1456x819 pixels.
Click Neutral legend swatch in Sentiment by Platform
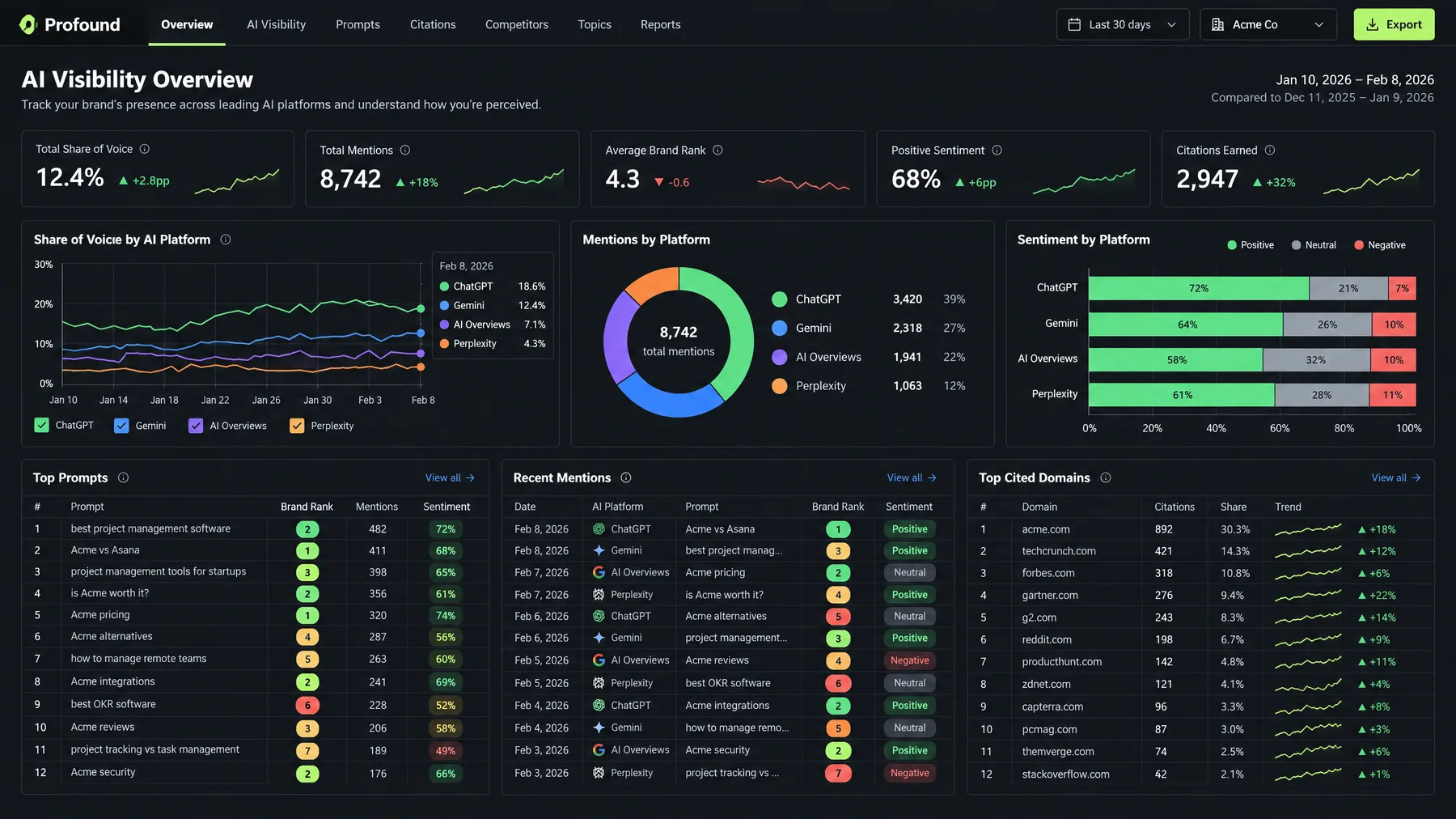tap(1297, 245)
